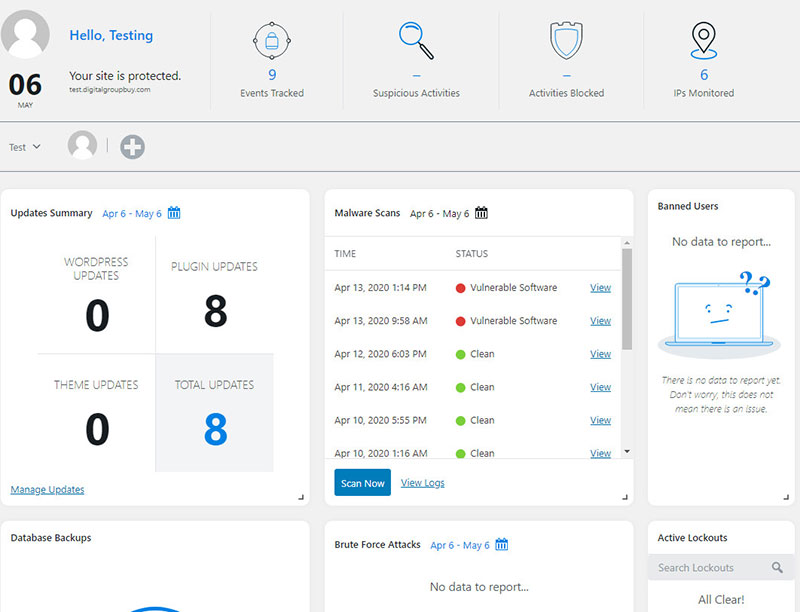Click the grey user avatar beside Test
Viewport: 800px width, 612px height.
[x=82, y=146]
